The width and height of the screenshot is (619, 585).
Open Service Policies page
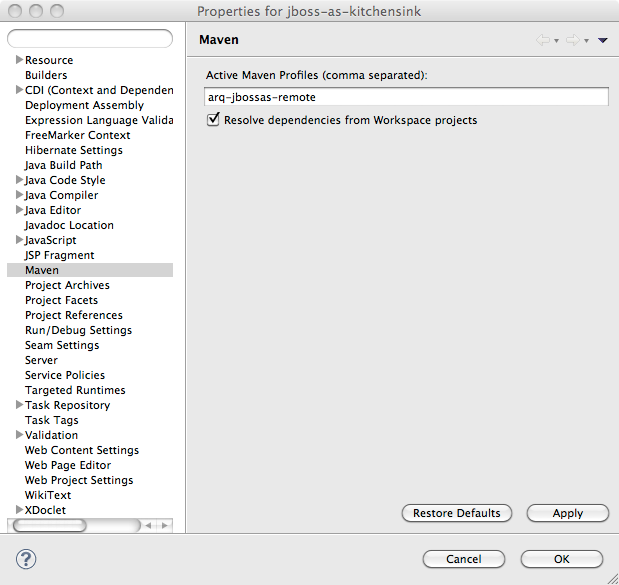coord(65,375)
